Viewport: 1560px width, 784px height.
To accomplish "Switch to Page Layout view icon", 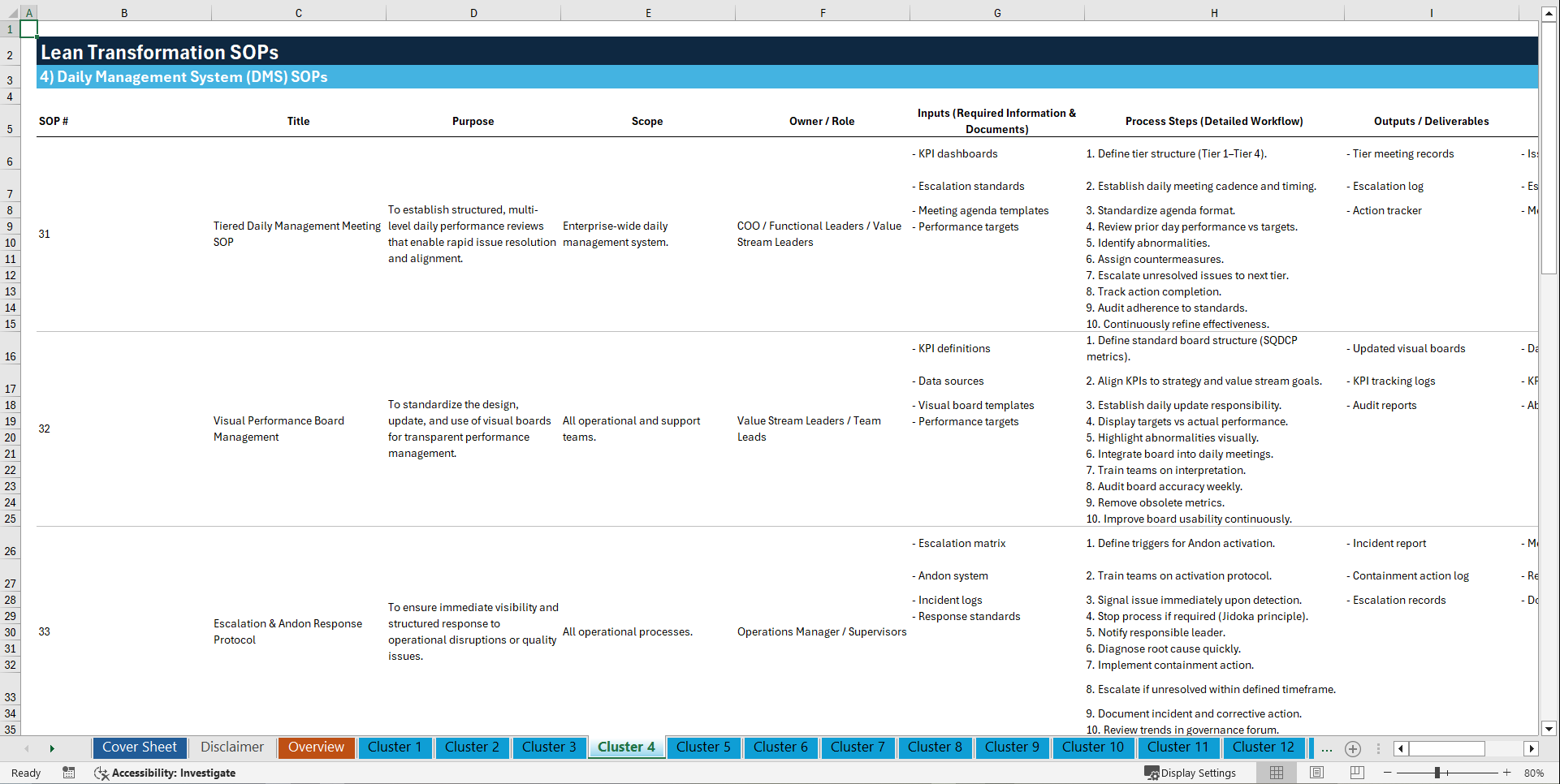I will (x=1316, y=773).
